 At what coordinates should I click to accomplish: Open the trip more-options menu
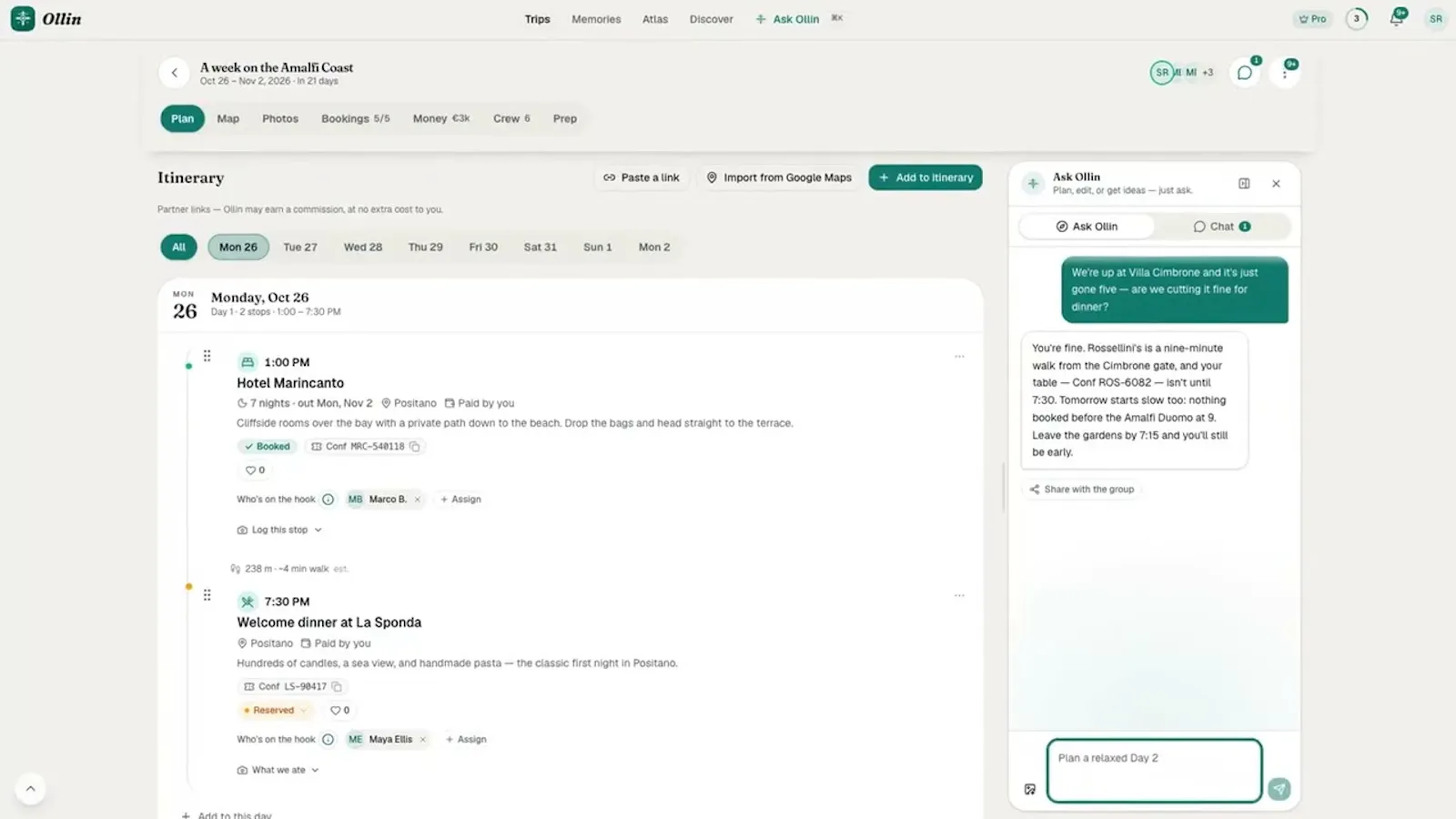point(1285,73)
